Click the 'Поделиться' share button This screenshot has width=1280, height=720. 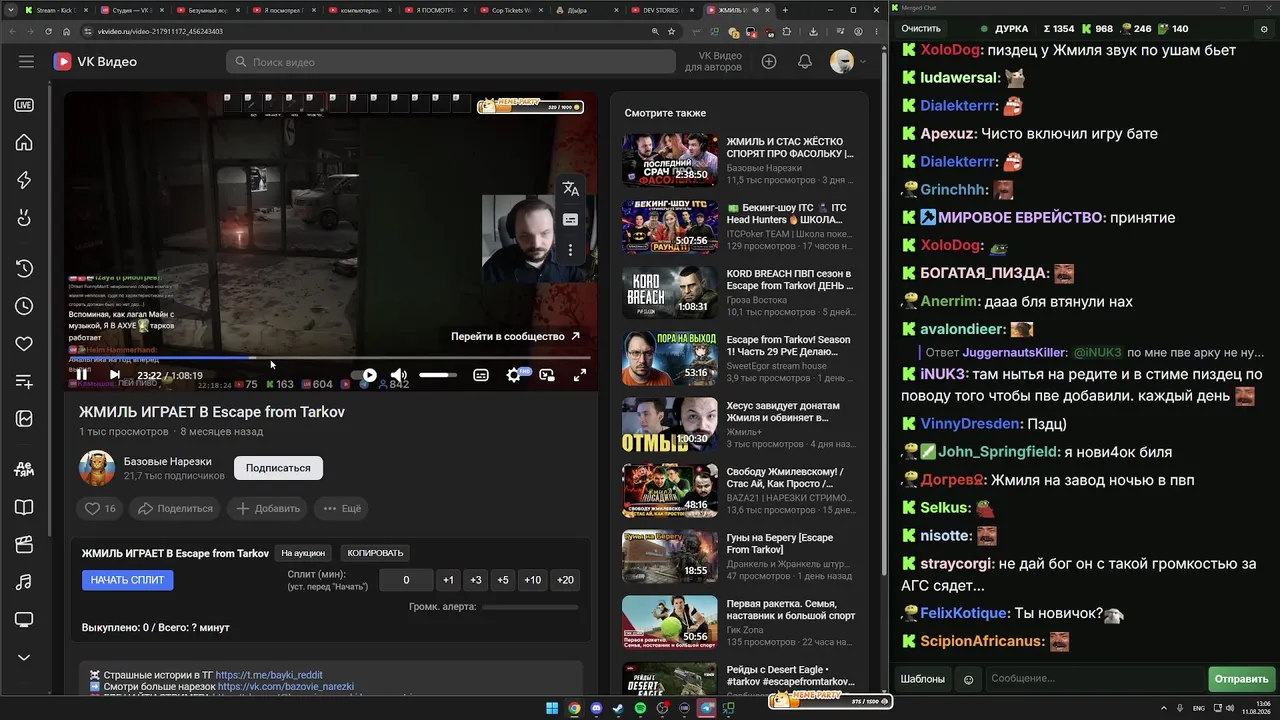pos(176,508)
